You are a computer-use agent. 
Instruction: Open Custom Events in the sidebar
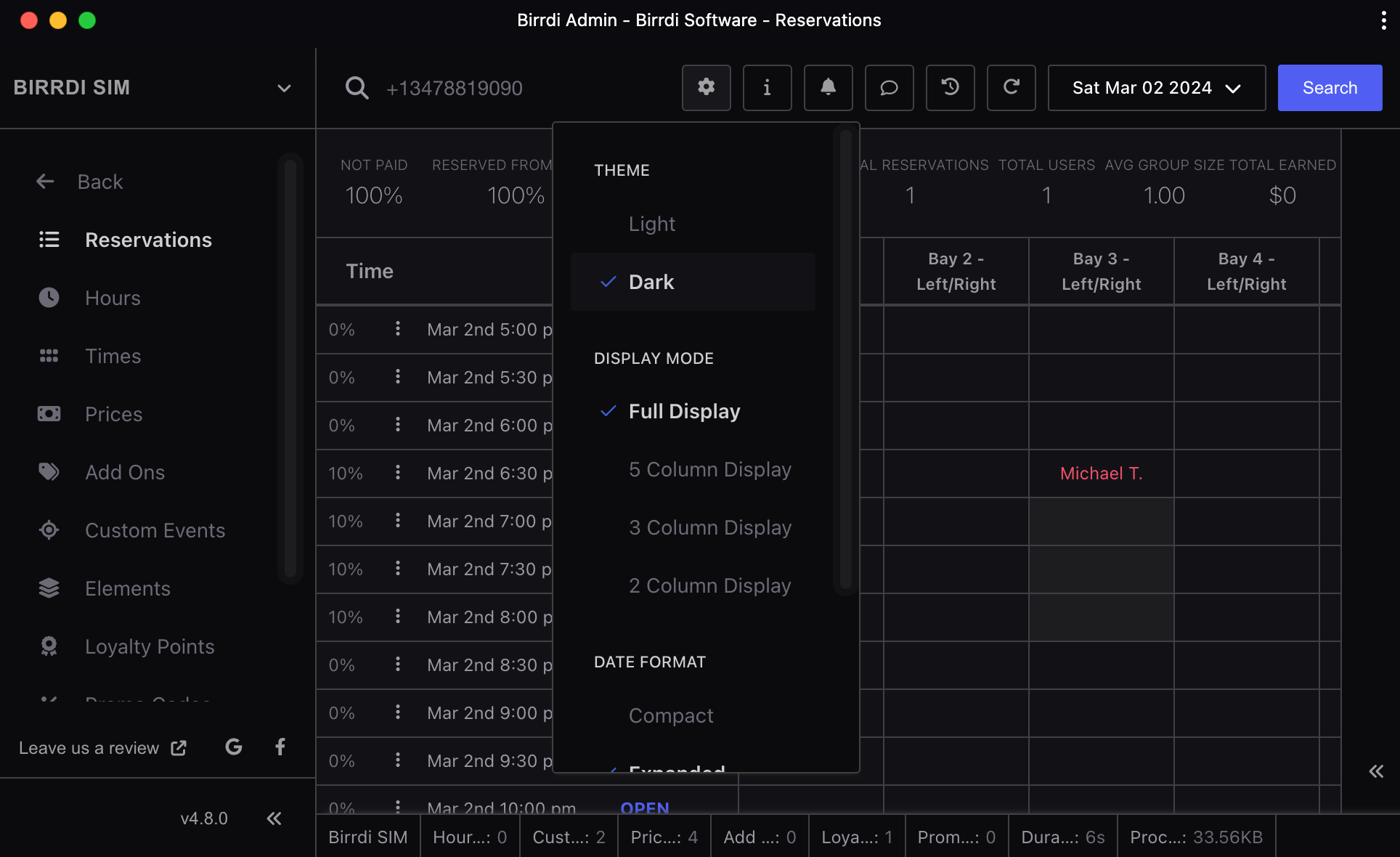click(x=131, y=530)
